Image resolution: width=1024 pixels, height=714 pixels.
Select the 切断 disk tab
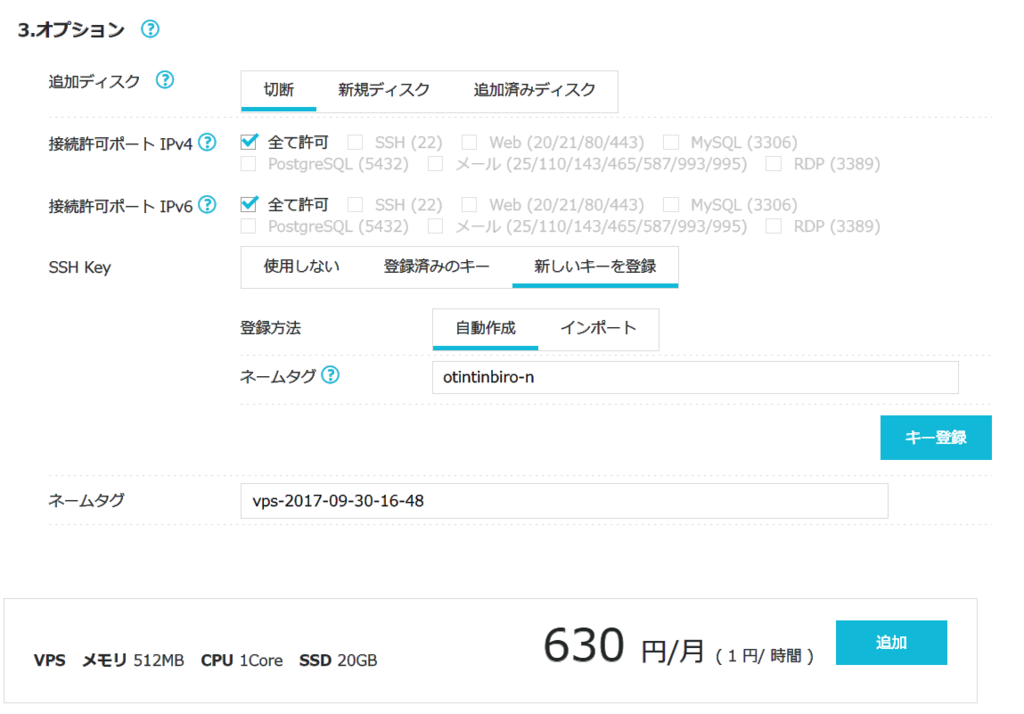pos(279,90)
